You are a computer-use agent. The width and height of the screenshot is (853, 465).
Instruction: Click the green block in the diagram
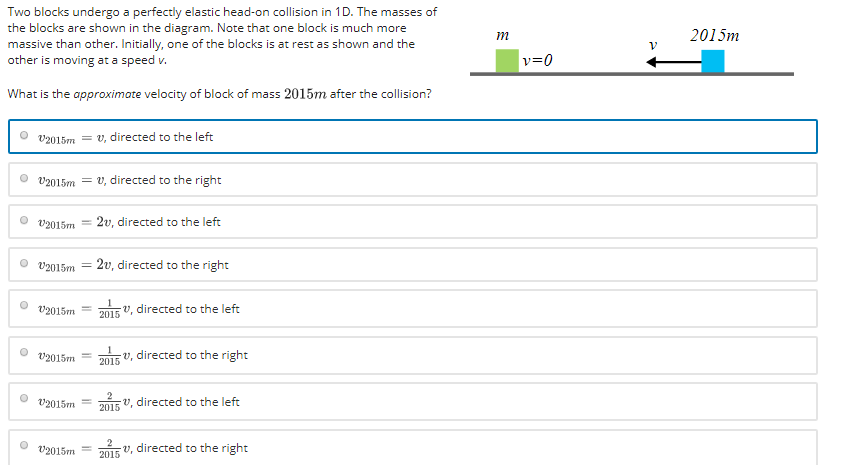coord(508,60)
